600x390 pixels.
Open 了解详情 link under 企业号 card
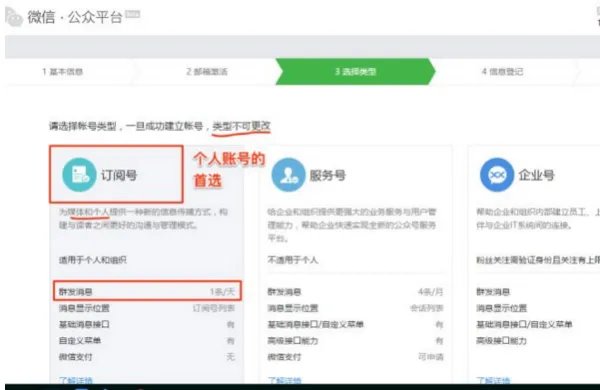click(x=493, y=380)
